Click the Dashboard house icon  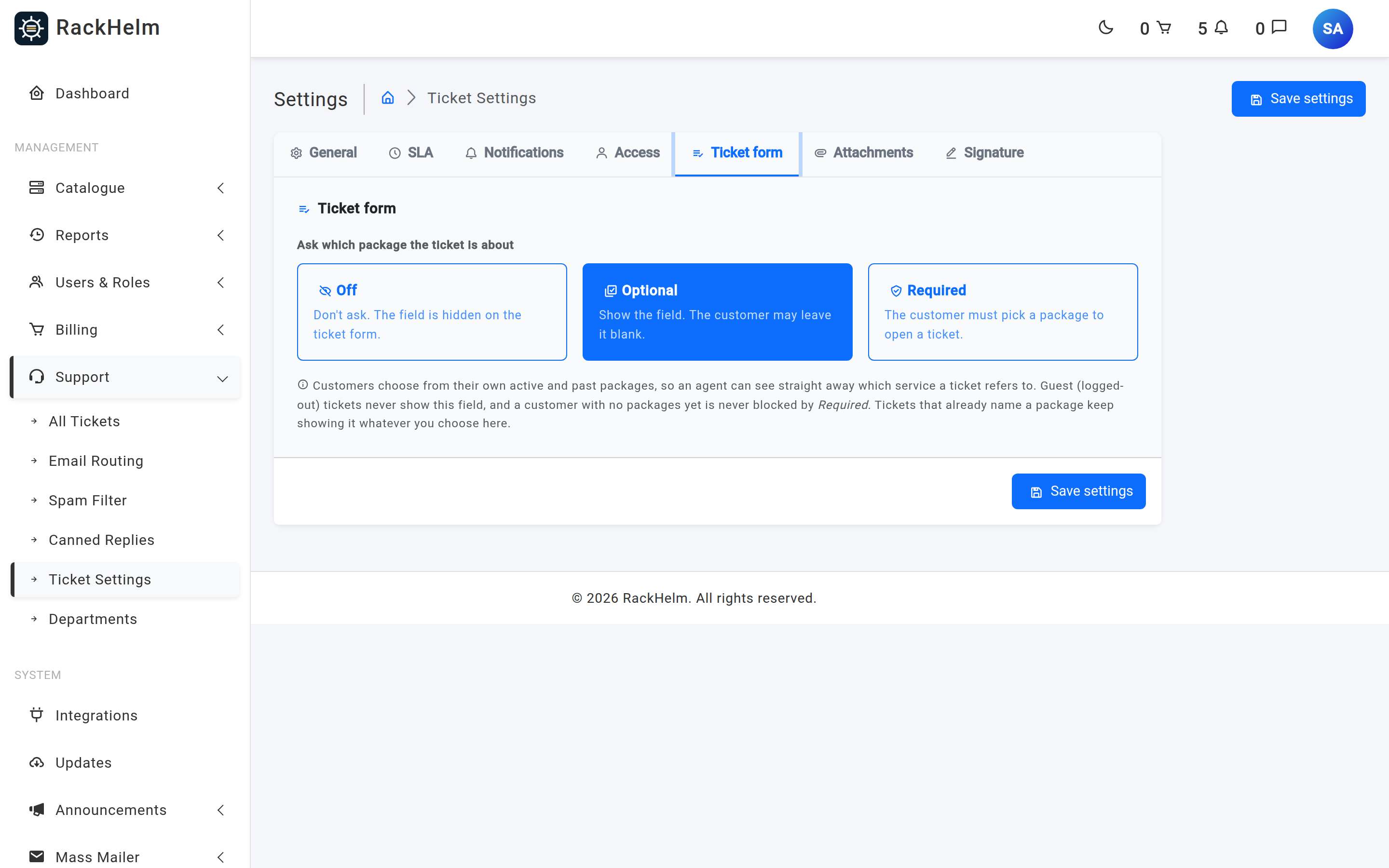coord(37,93)
